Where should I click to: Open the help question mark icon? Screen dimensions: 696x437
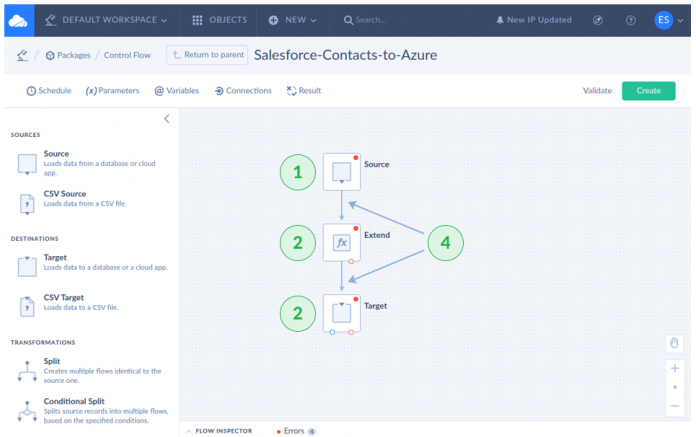coord(630,20)
